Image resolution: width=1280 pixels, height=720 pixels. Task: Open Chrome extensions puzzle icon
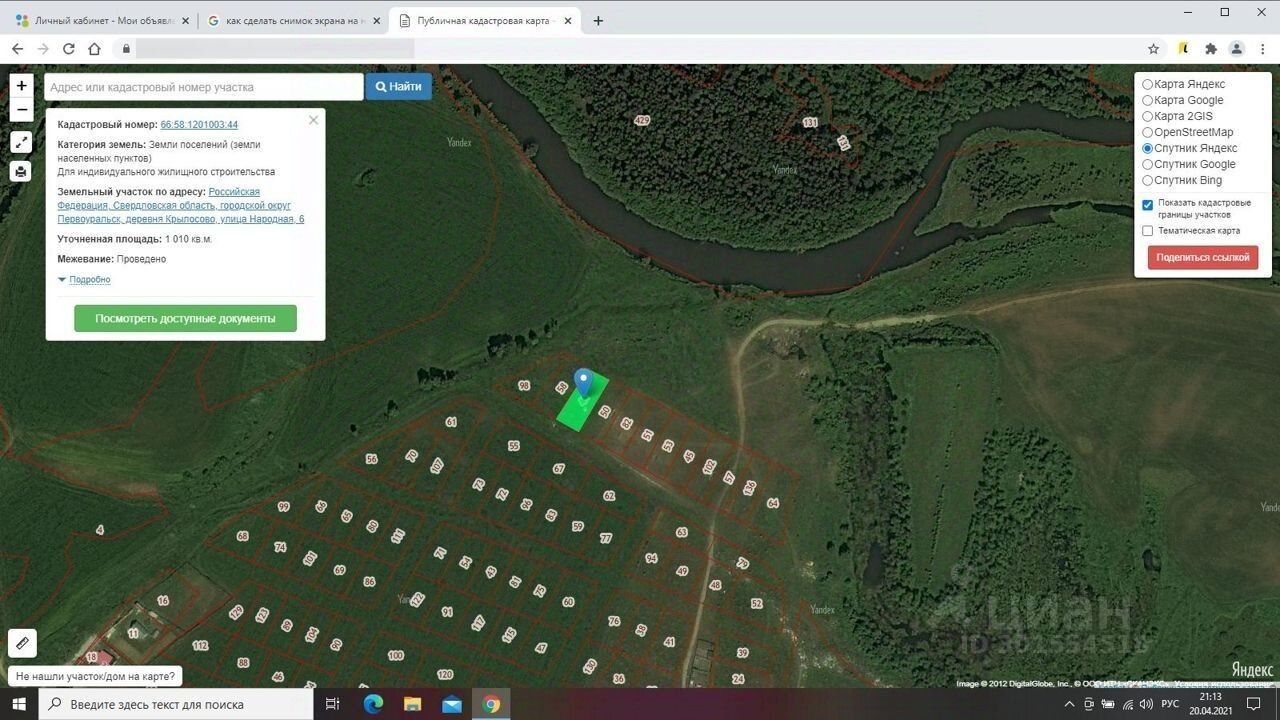(x=1211, y=48)
